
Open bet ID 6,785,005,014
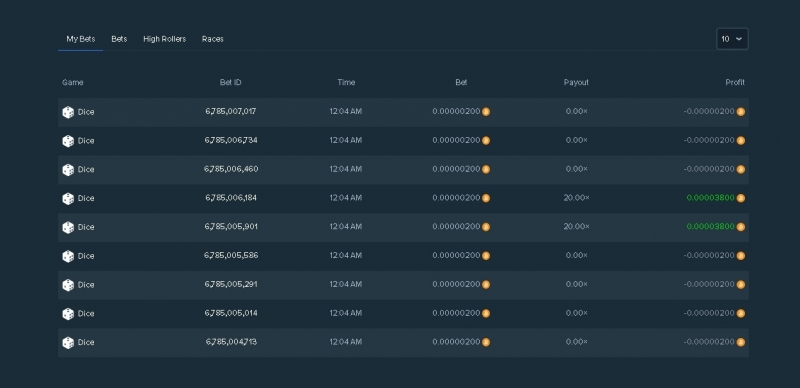coord(231,313)
